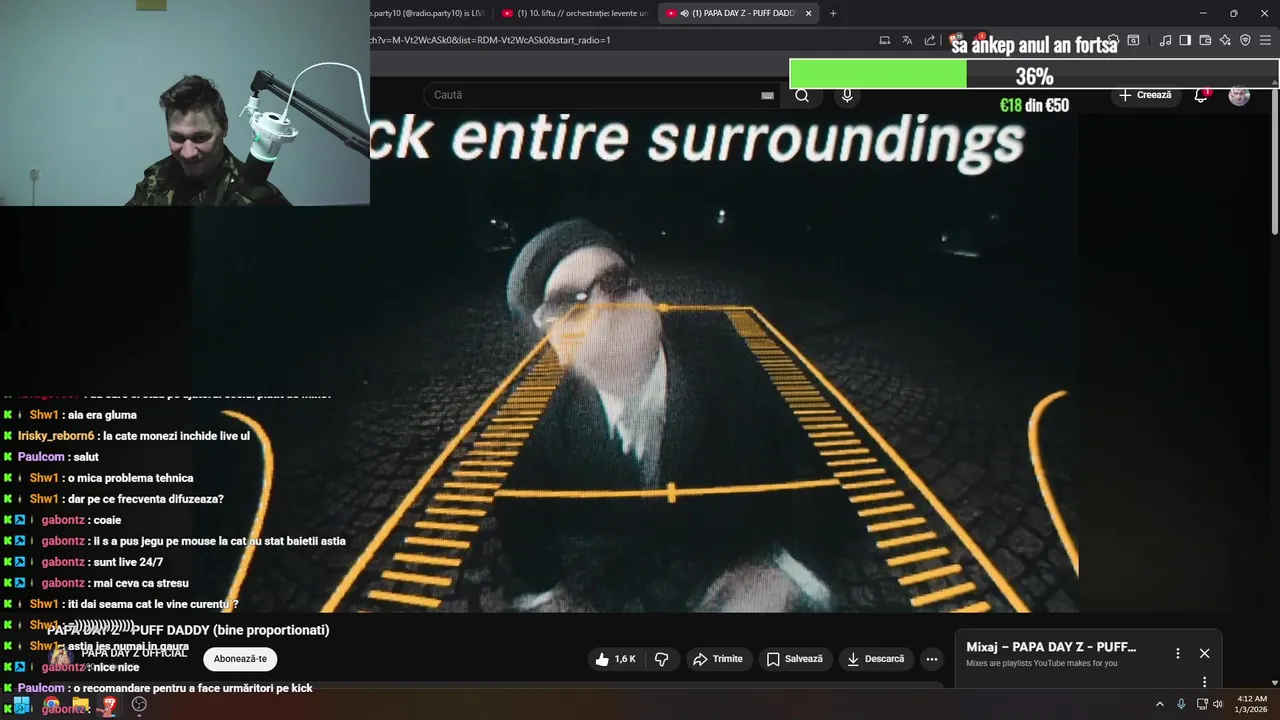This screenshot has height=720, width=1280.
Task: Open the browser wallet icon
Action: coord(1205,40)
